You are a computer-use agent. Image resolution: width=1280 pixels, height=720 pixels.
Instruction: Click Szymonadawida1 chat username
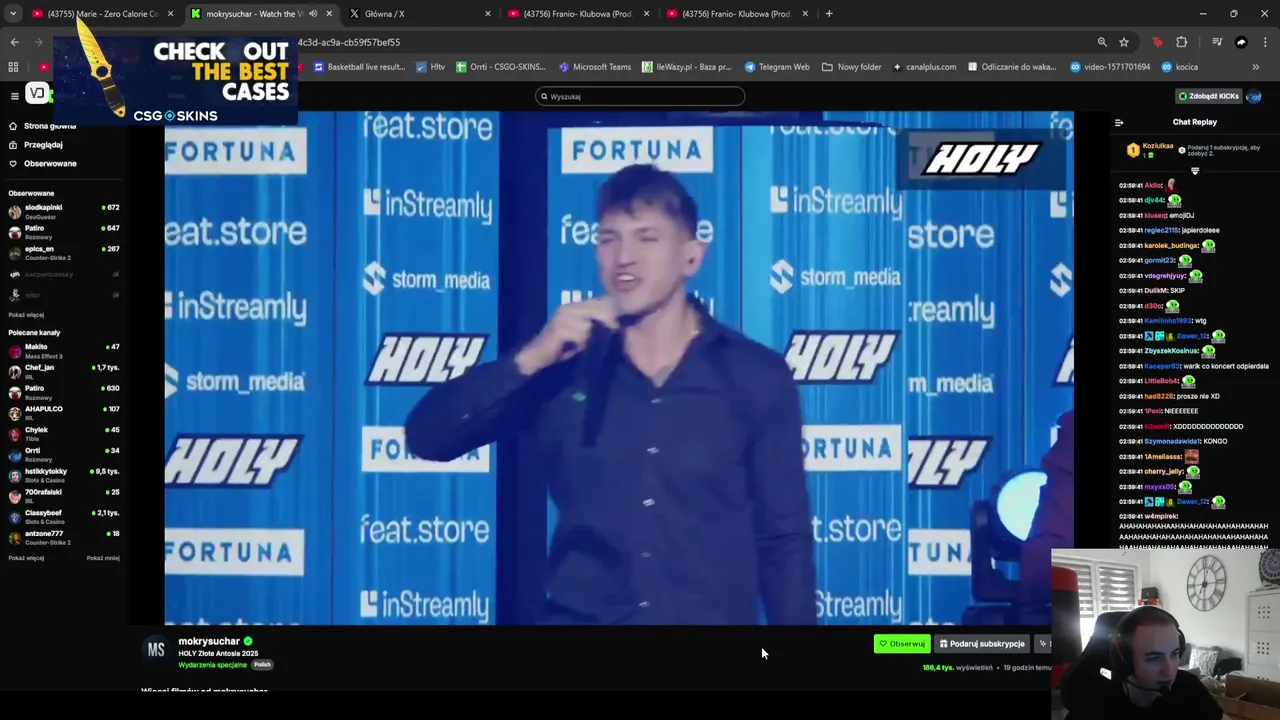pyautogui.click(x=1173, y=441)
